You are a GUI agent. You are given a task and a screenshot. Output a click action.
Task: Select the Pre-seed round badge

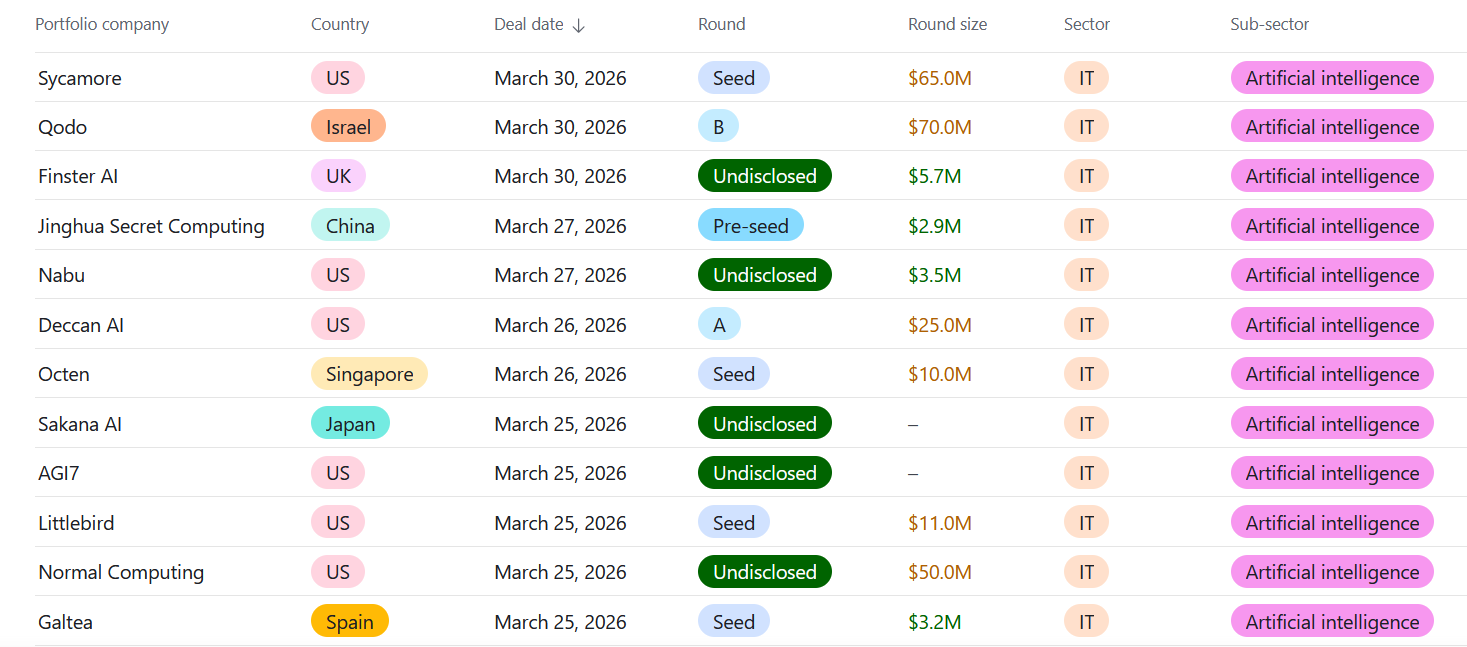pyautogui.click(x=750, y=226)
